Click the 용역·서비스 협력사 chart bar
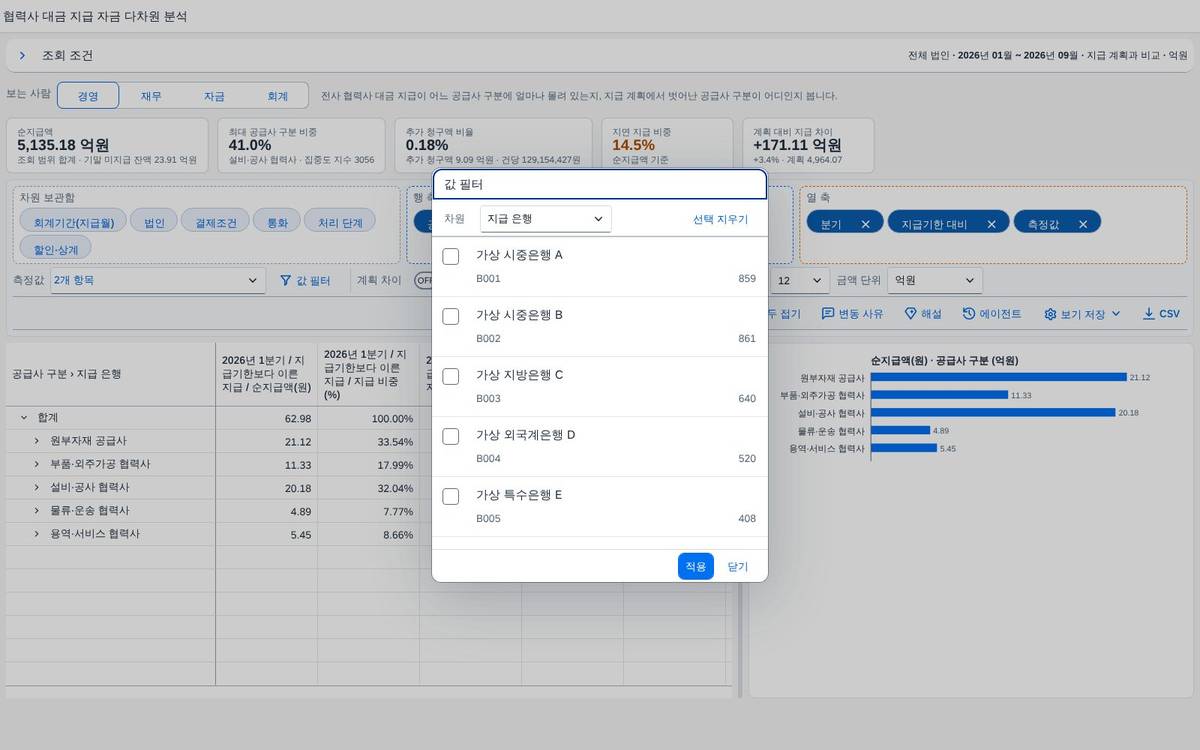 904,448
